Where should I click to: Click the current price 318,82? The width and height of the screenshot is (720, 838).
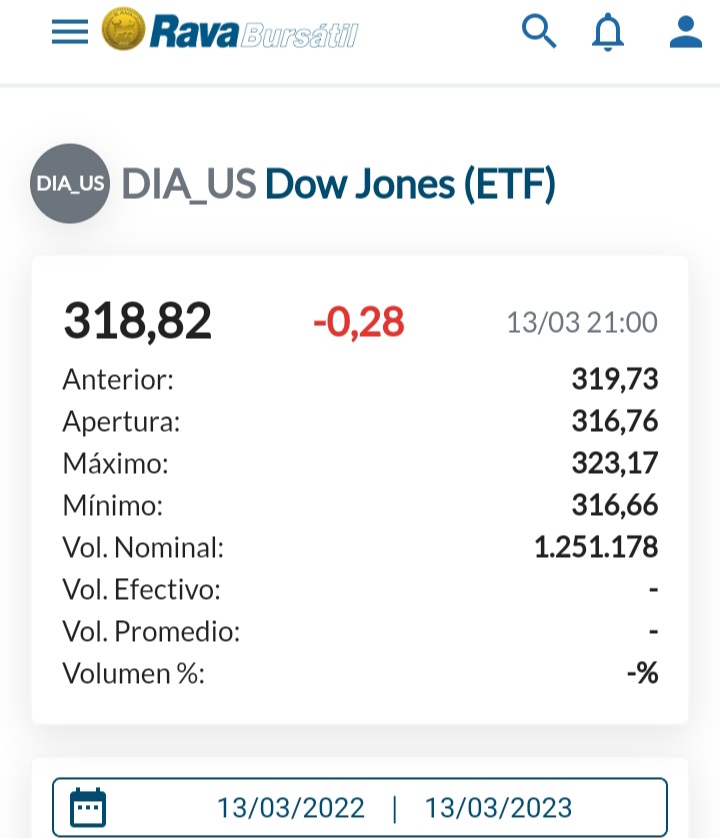[x=138, y=322]
